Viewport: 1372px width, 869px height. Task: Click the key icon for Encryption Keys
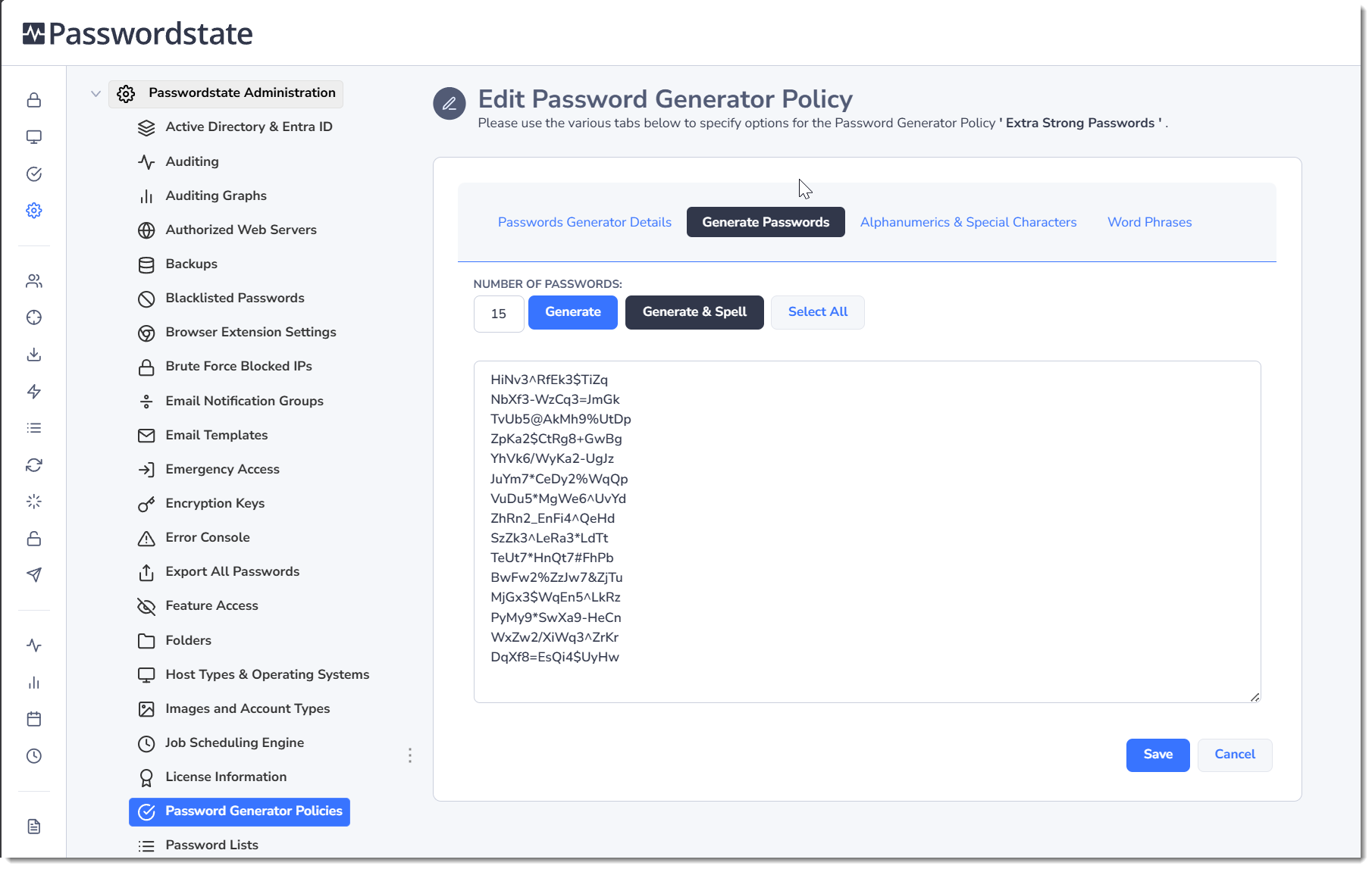coord(146,504)
